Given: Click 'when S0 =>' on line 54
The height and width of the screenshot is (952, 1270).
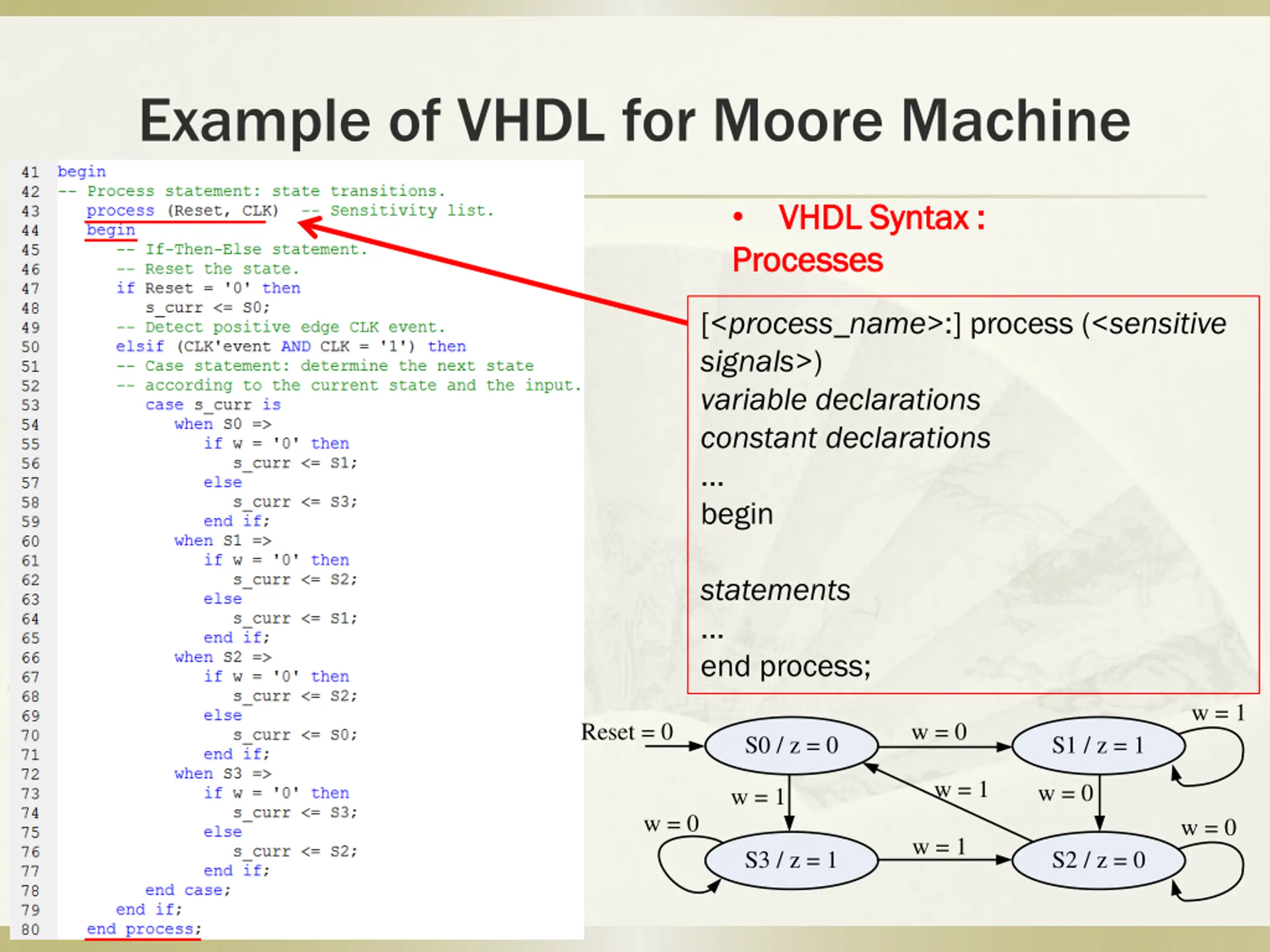Looking at the screenshot, I should pyautogui.click(x=223, y=424).
